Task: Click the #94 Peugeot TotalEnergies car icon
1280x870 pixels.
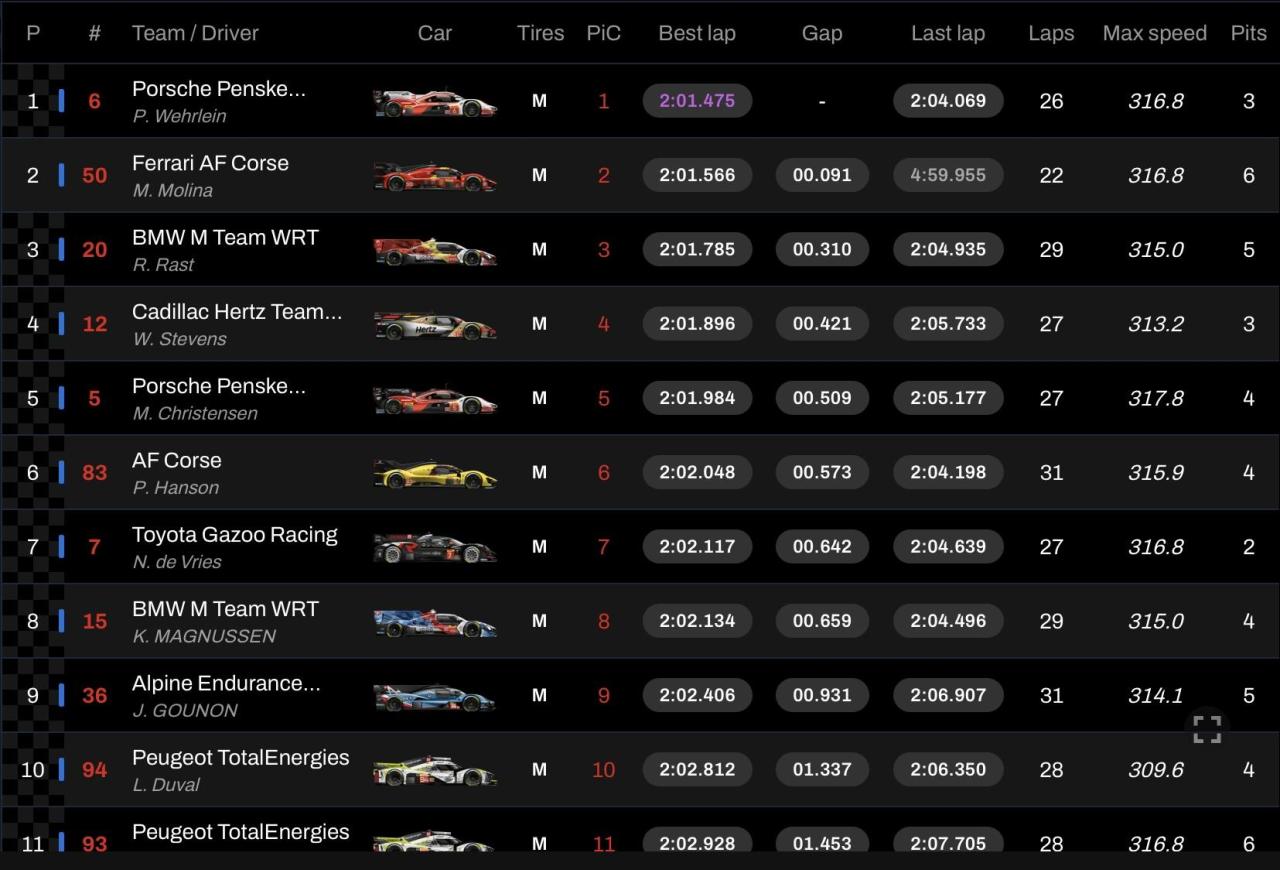Action: [x=434, y=771]
